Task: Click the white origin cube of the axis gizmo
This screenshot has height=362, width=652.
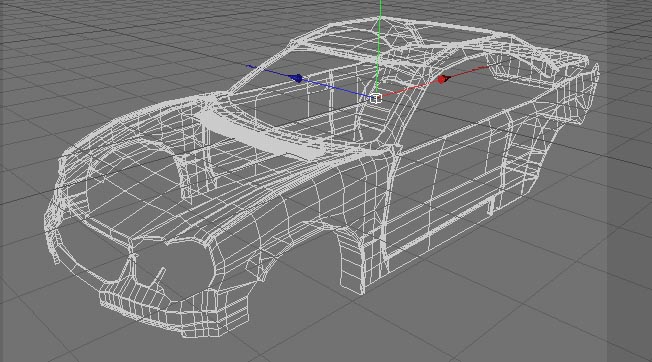Action: 375,98
